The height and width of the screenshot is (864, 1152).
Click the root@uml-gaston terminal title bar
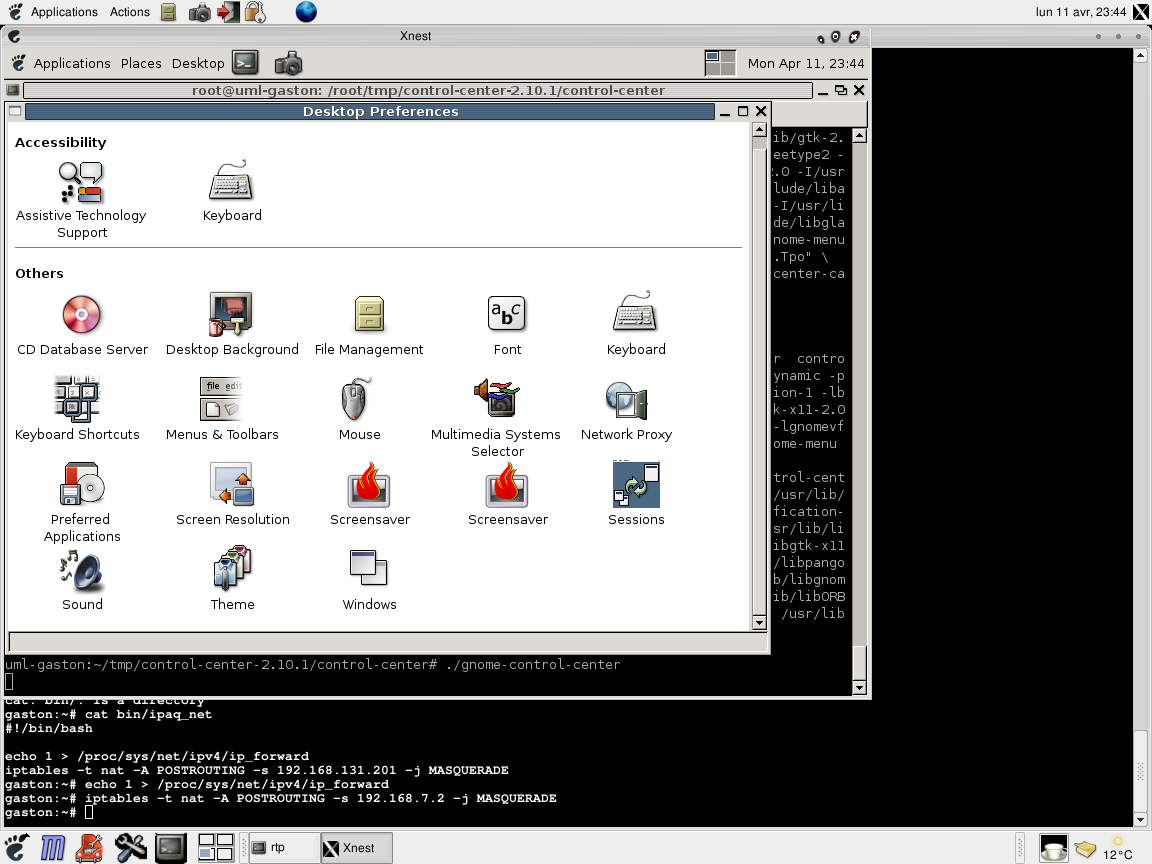[419, 90]
